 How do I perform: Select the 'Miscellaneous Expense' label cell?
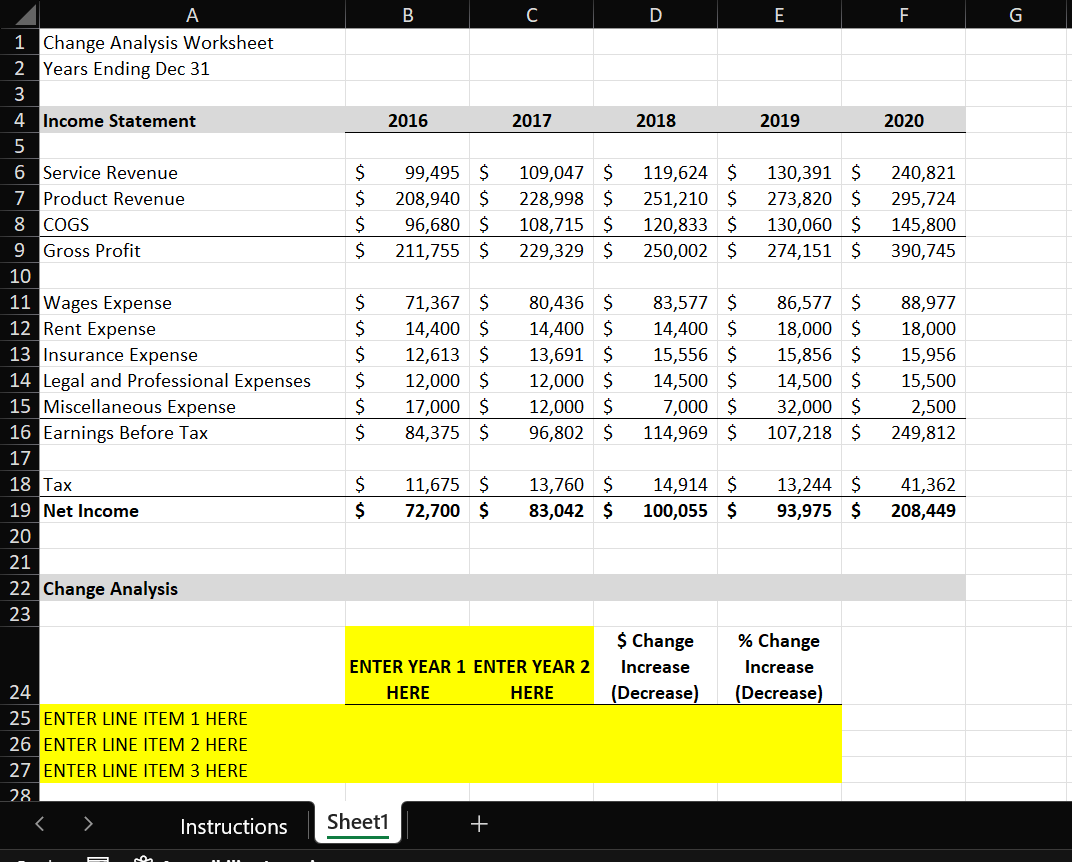(192, 406)
